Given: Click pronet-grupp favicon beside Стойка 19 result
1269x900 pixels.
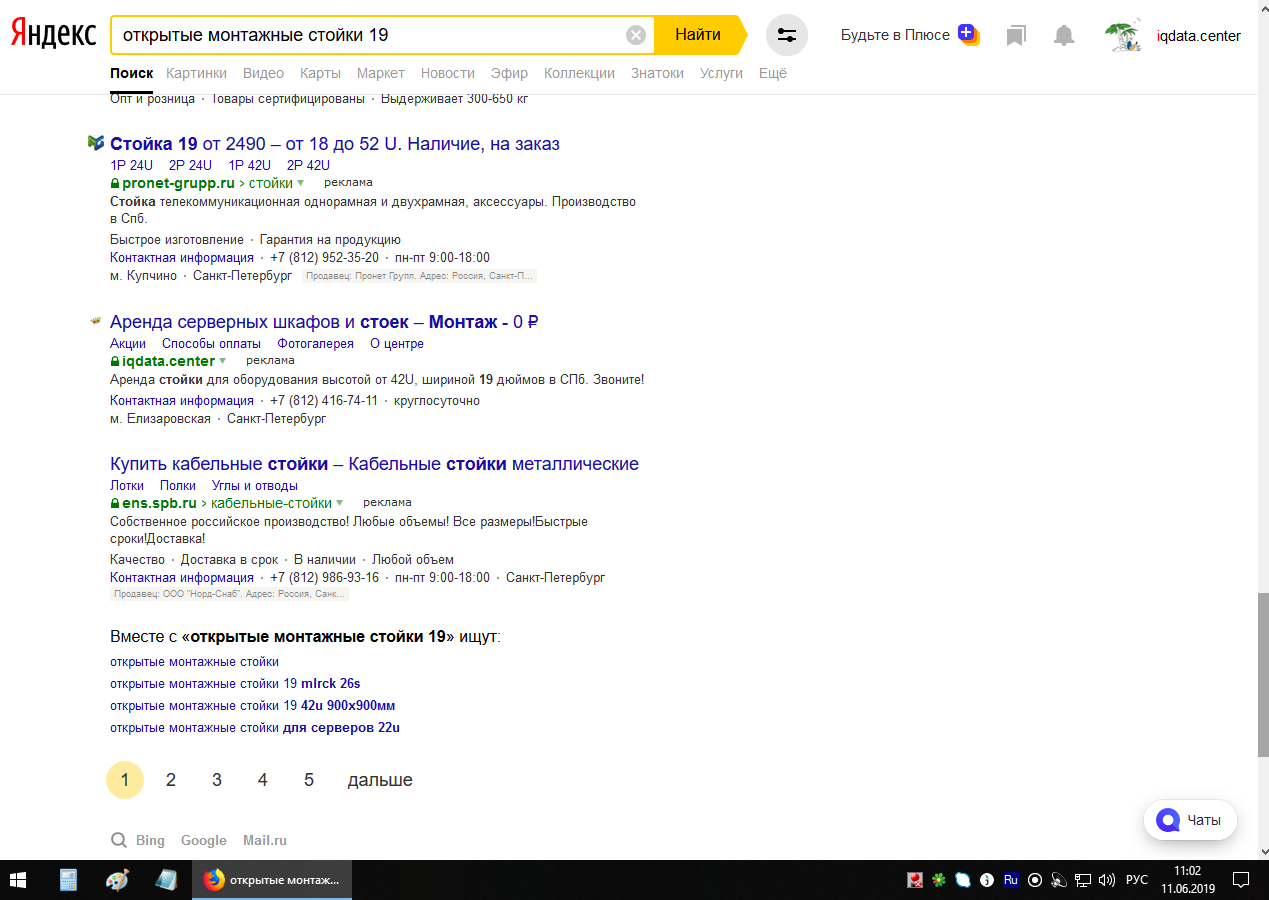Looking at the screenshot, I should point(96,143).
